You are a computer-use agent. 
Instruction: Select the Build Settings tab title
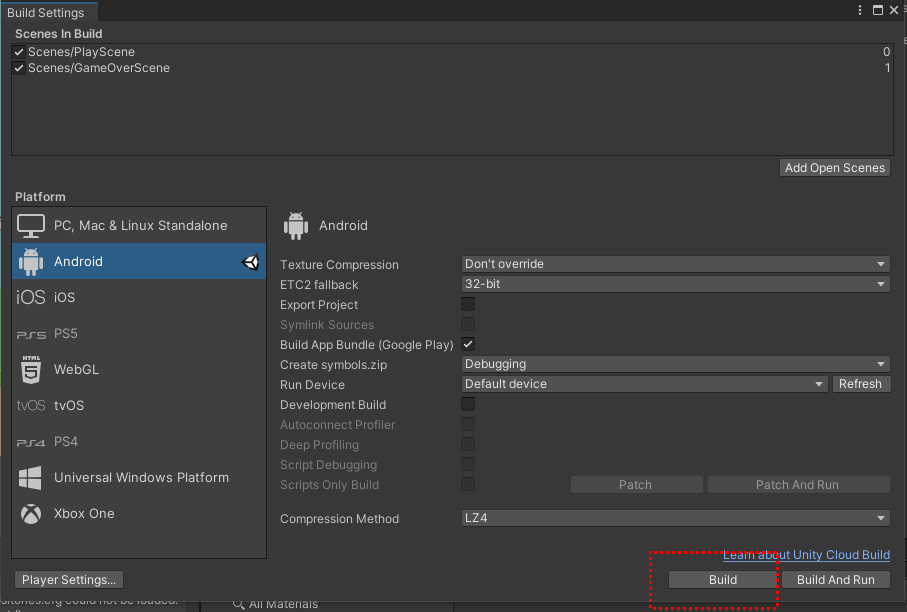[46, 13]
